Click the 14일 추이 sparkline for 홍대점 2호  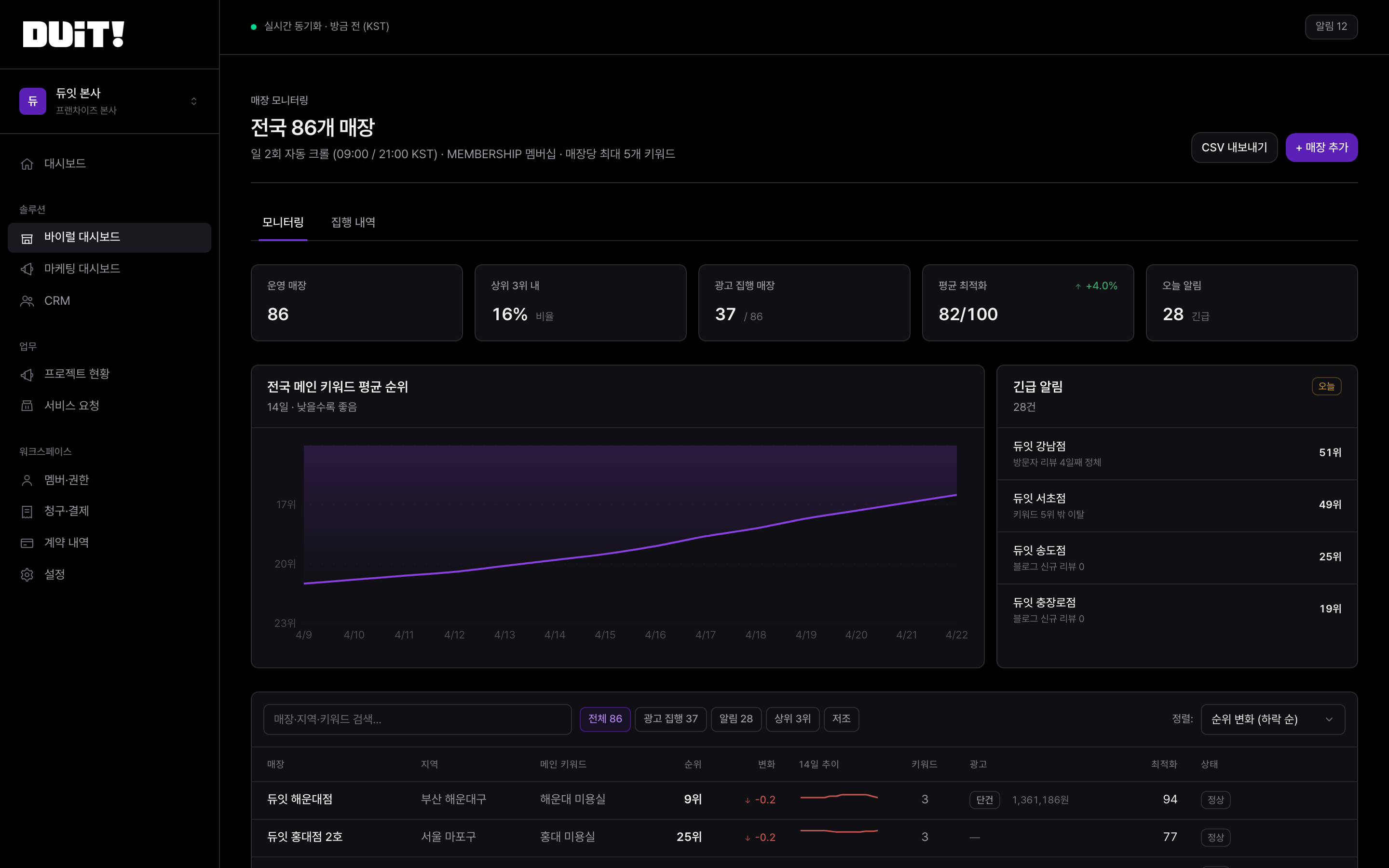pos(839,831)
